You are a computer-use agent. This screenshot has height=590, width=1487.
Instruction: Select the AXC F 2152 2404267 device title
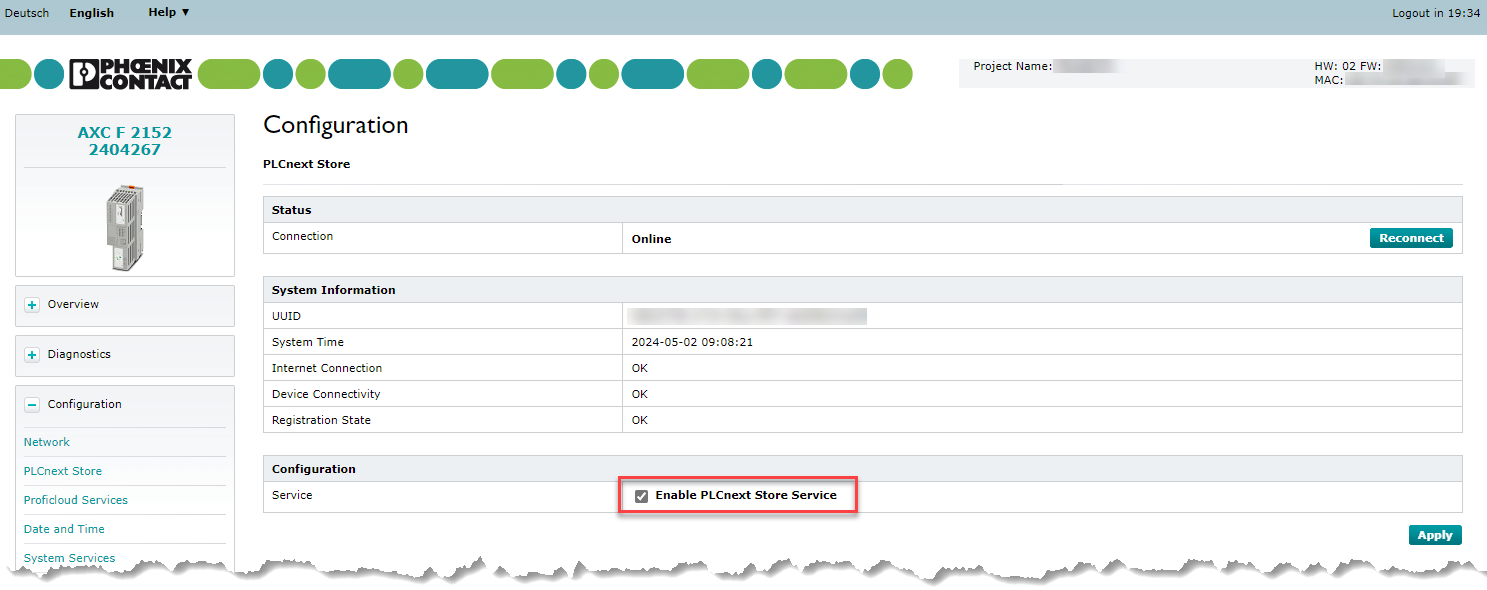[x=125, y=141]
